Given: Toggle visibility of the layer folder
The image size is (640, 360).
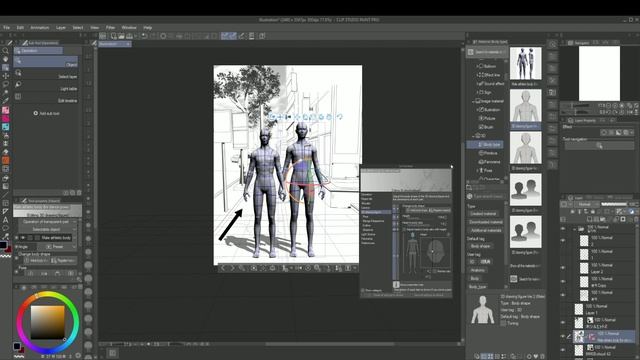Looking at the screenshot, I should coord(563,229).
